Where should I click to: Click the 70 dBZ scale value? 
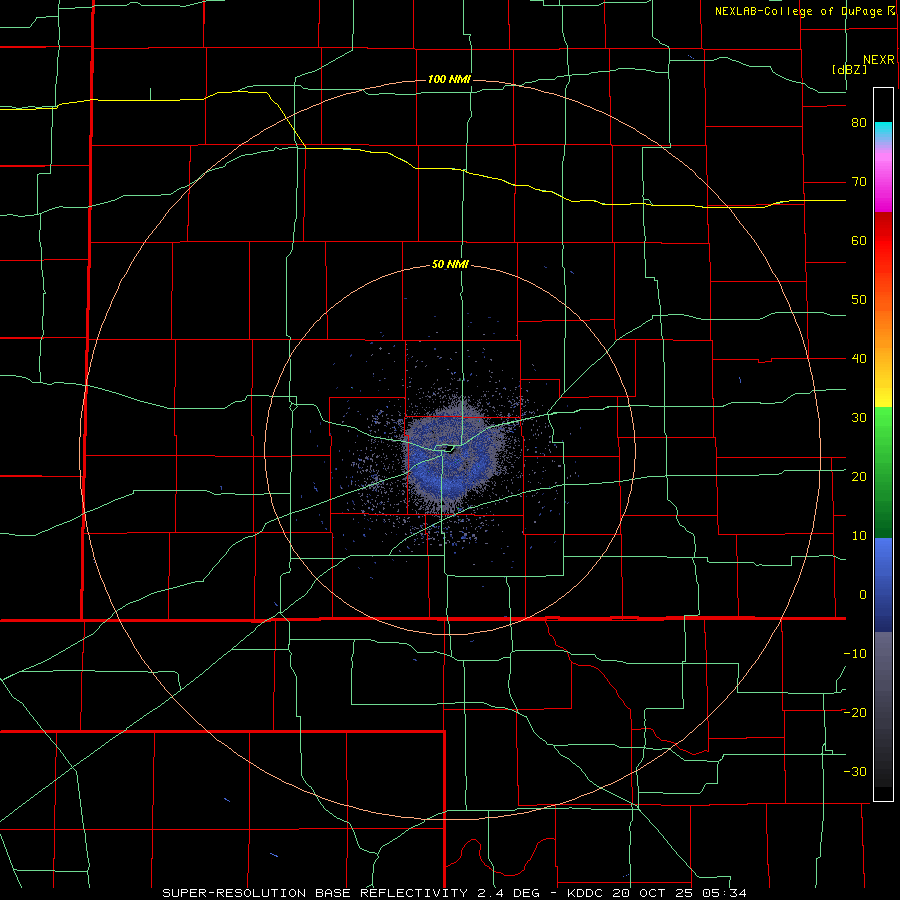pyautogui.click(x=859, y=182)
